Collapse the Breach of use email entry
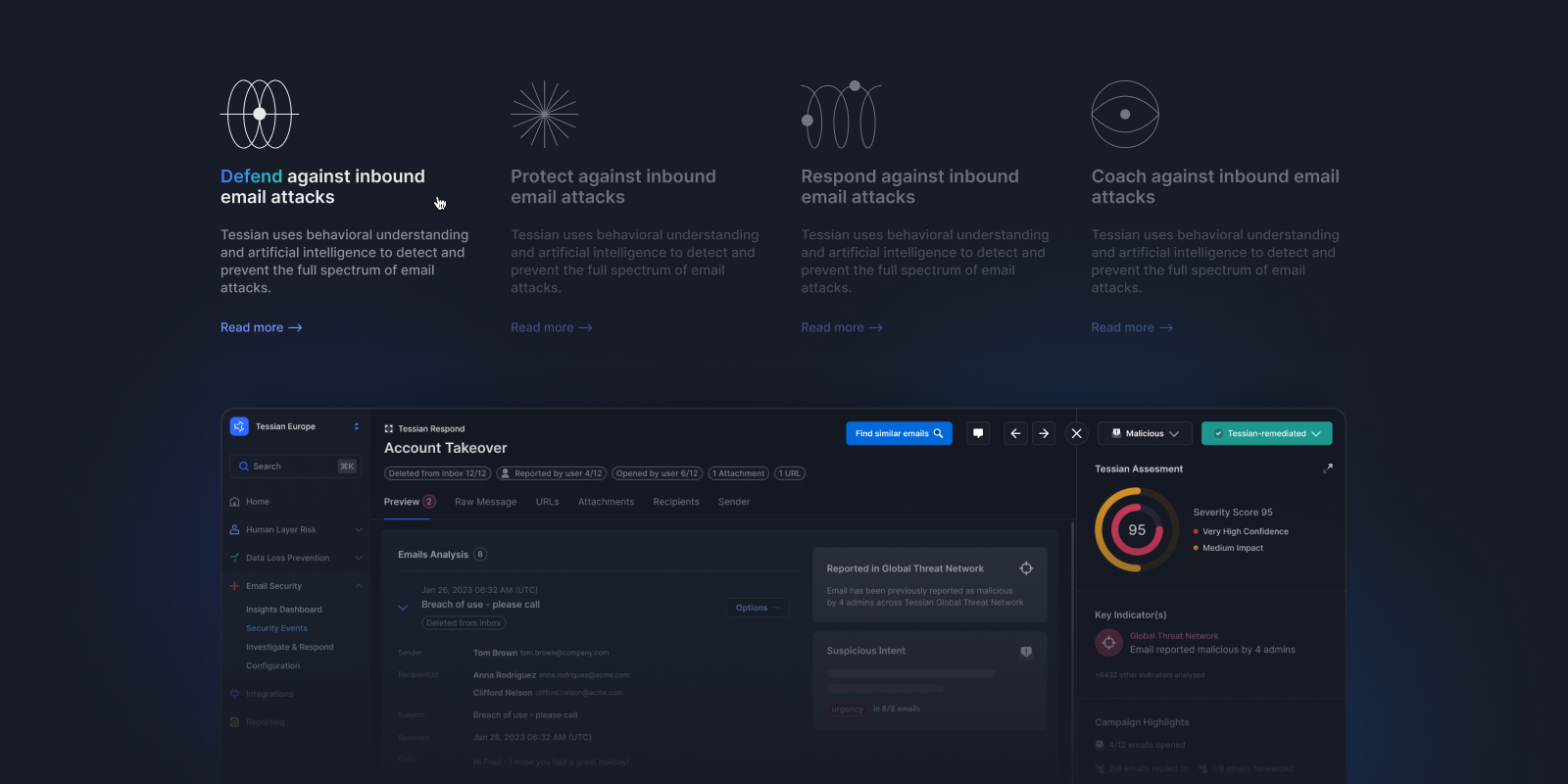The image size is (1568, 784). point(403,608)
